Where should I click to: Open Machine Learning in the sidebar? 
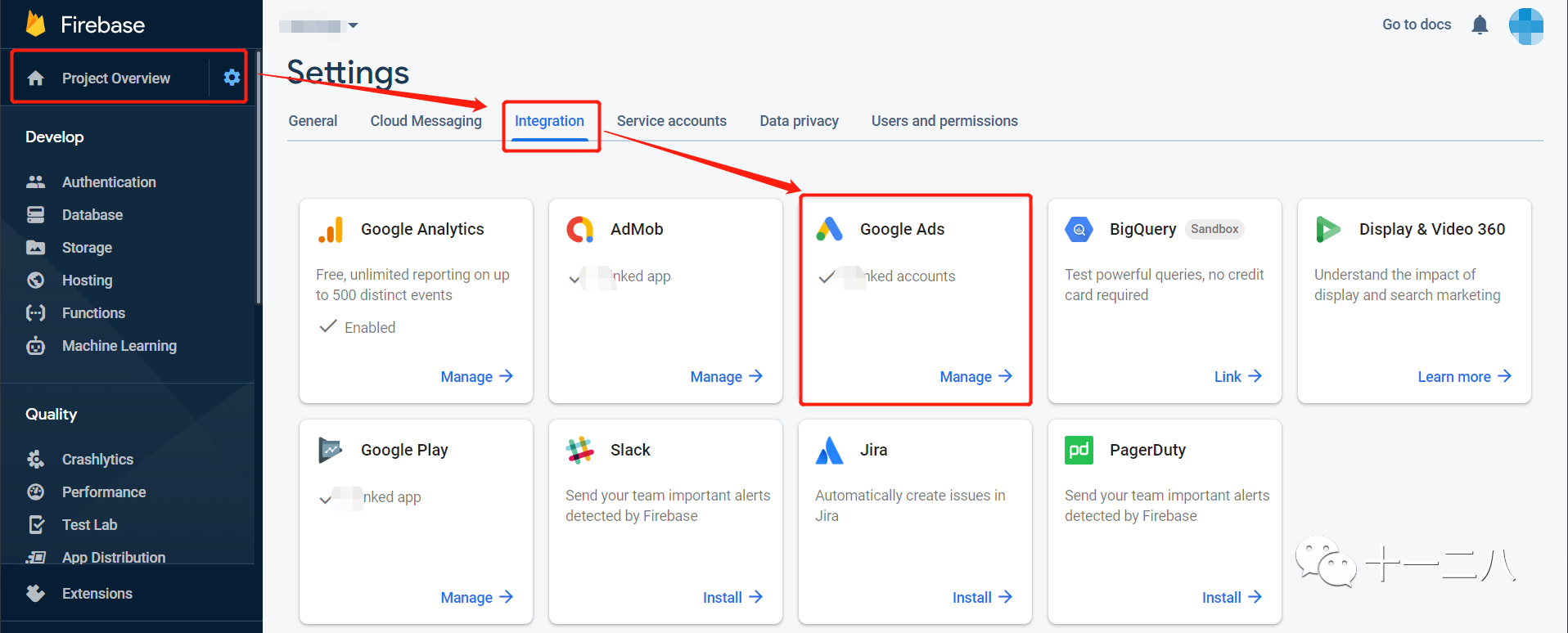pyautogui.click(x=119, y=345)
